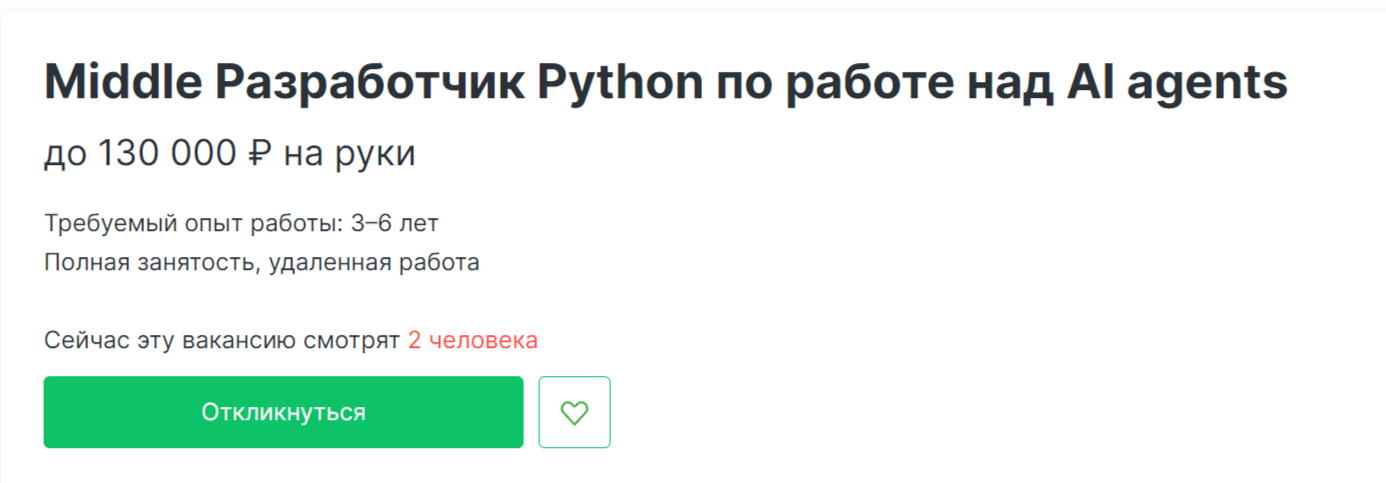Click the green Откликнуться button
Screen dimensions: 1386x483
pyautogui.click(x=283, y=412)
